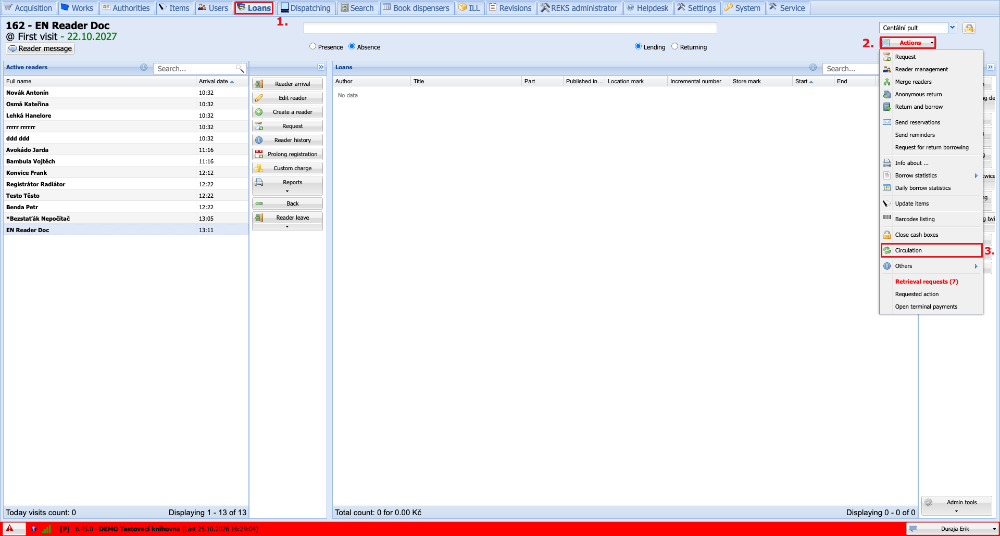Screen dimensions: 1000x536
Task: Click the Merge readers icon in menu
Action: pyautogui.click(x=886, y=82)
